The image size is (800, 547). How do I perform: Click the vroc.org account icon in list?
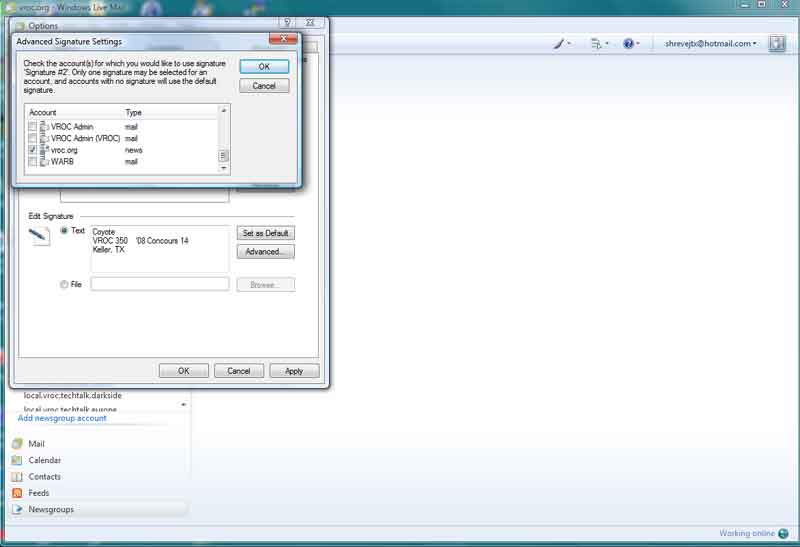(44, 150)
